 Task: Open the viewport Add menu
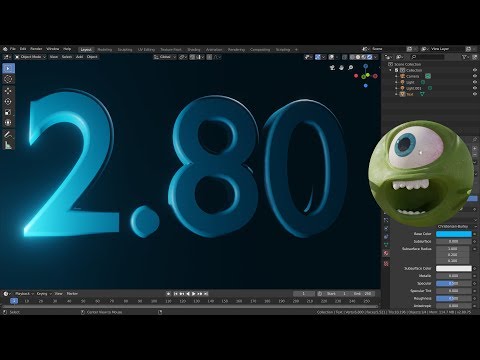click(x=79, y=57)
